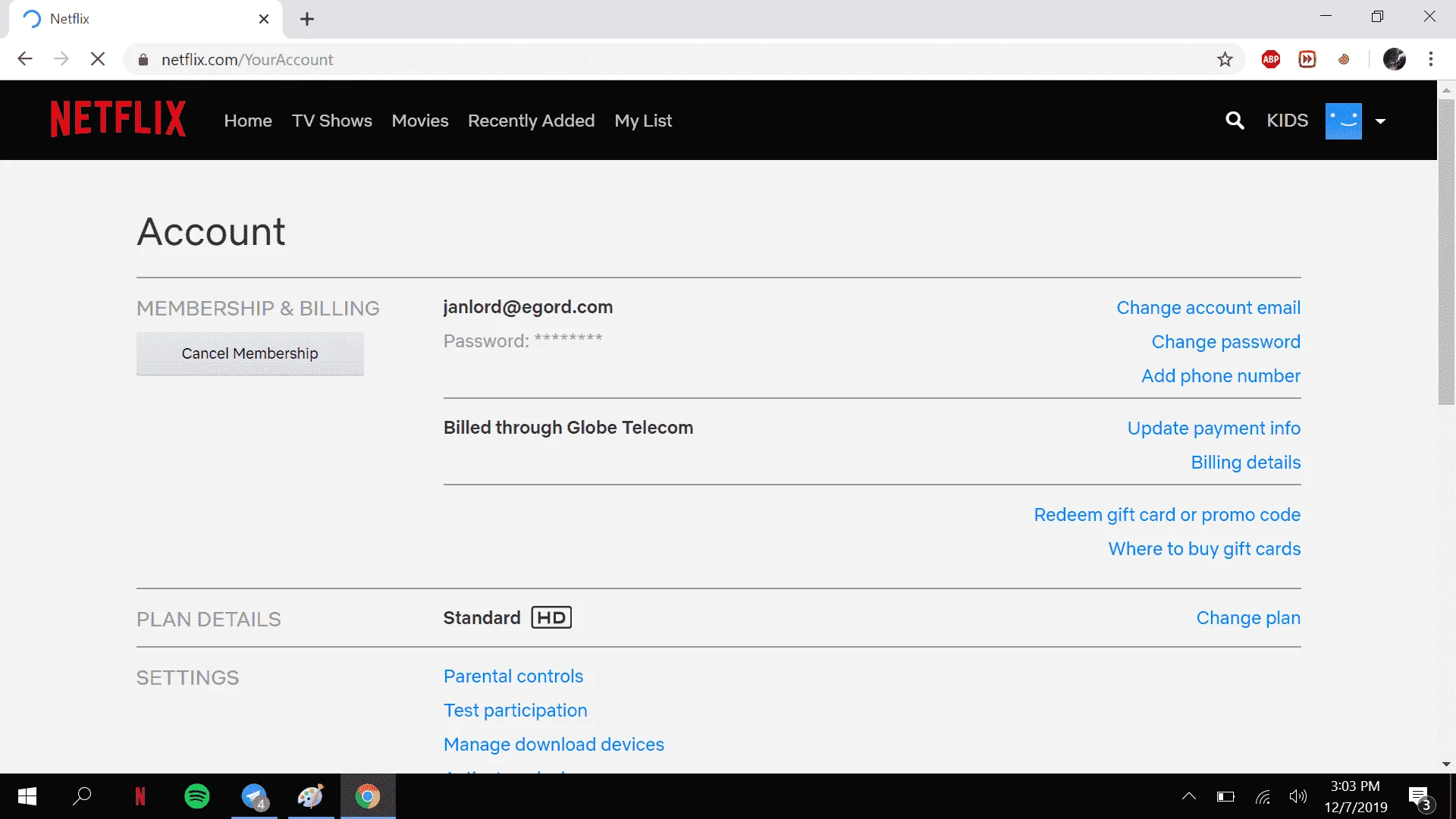Open Manage download devices

point(554,745)
